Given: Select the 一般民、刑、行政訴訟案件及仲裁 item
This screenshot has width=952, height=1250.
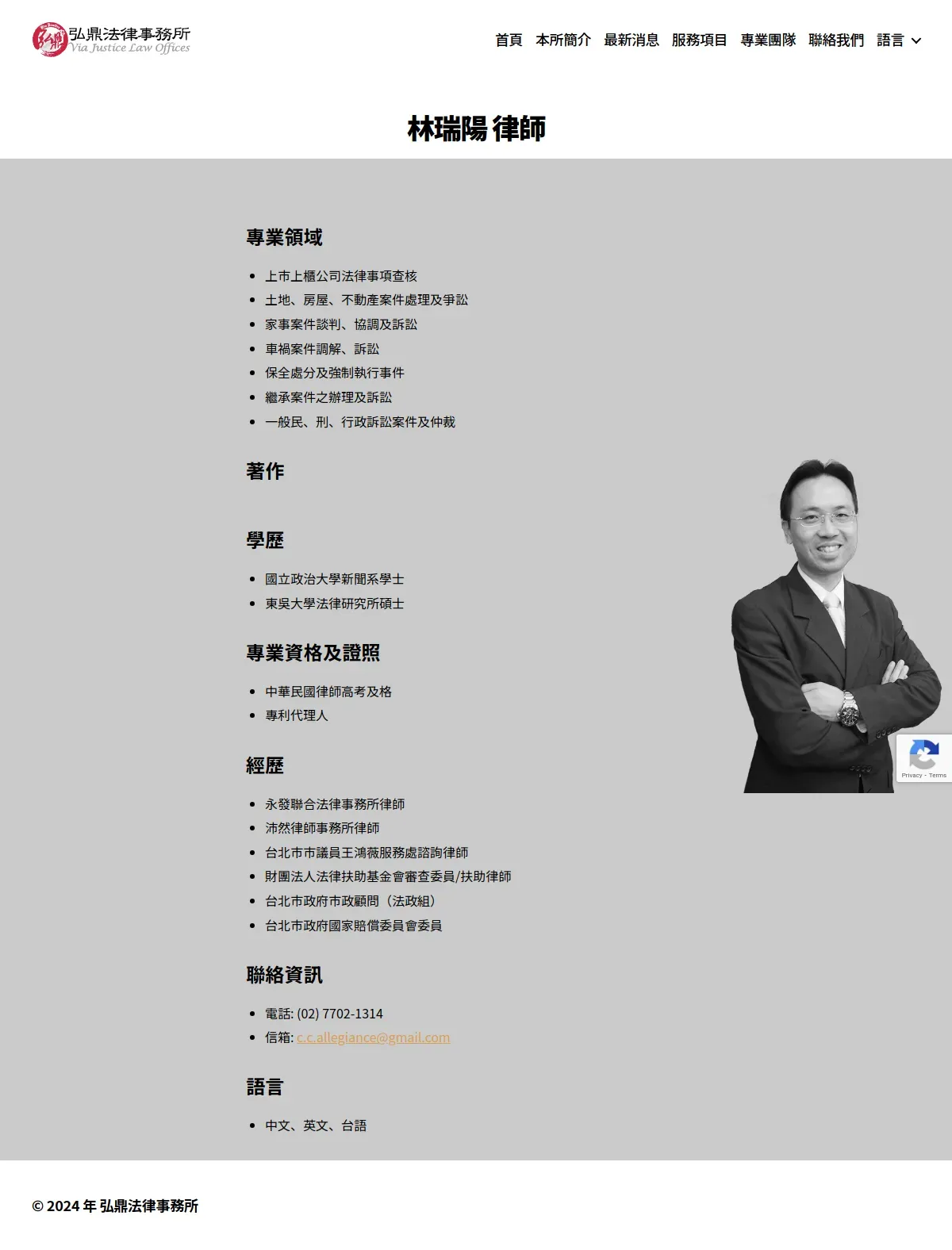Looking at the screenshot, I should [360, 422].
